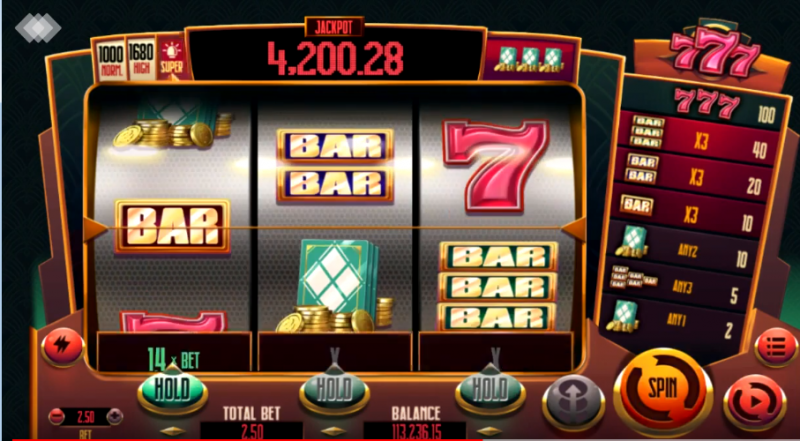800x441 pixels.
Task: Start autoplay with the red circular arrow button
Action: coord(755,403)
